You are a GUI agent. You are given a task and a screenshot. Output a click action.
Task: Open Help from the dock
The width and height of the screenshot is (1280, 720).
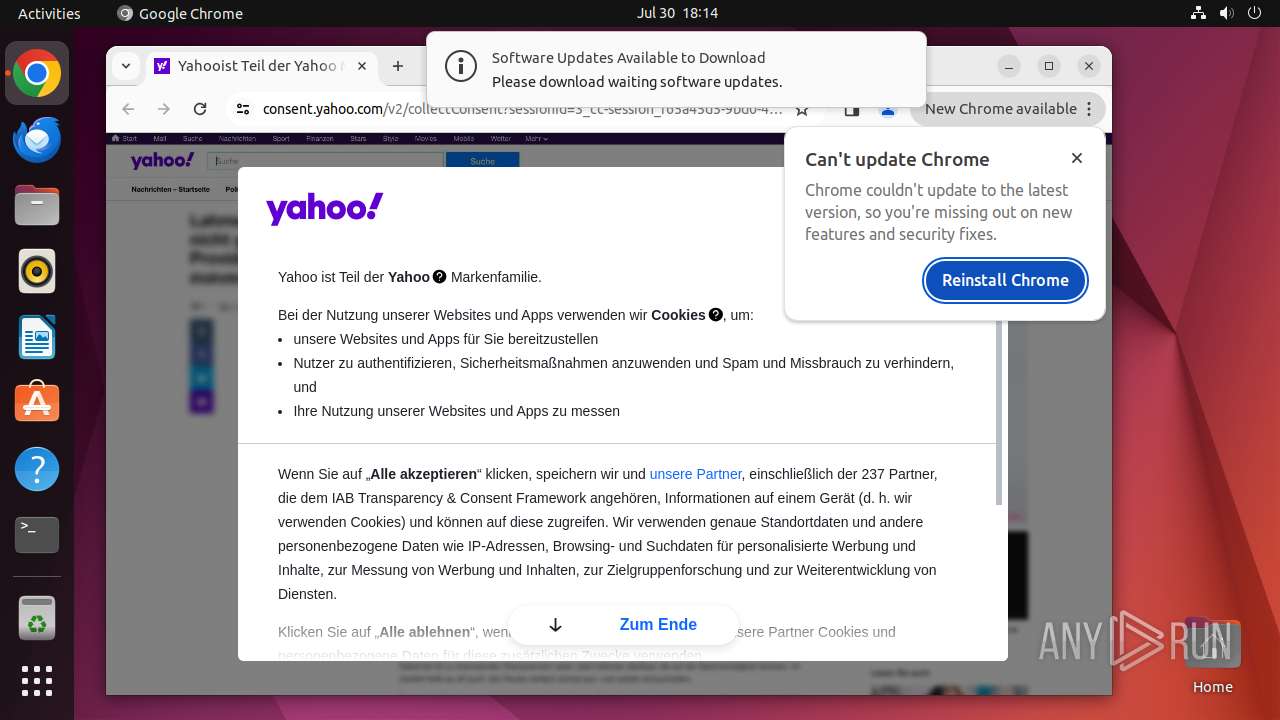[x=37, y=469]
